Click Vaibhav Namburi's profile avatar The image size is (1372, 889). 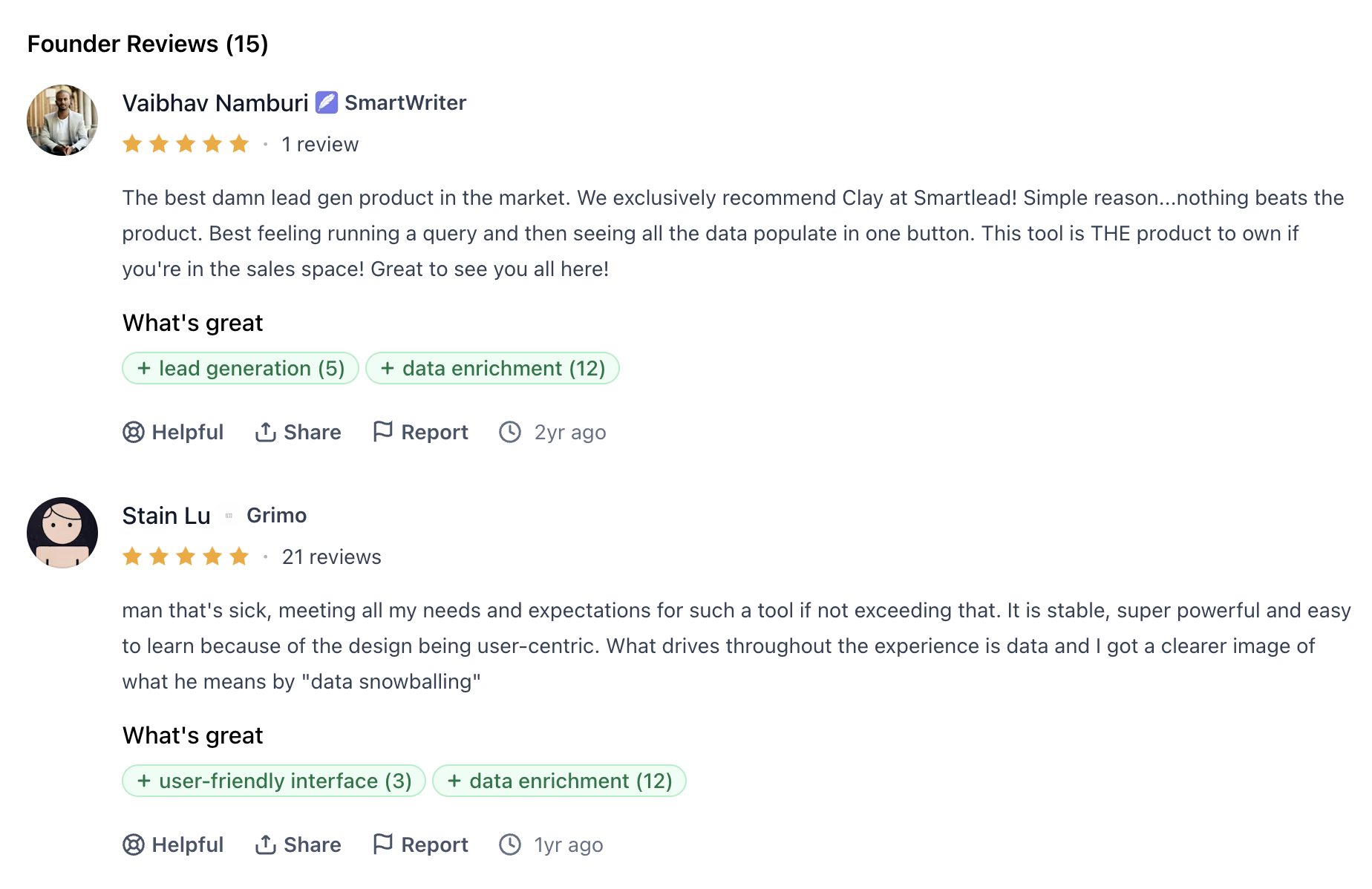coord(62,120)
